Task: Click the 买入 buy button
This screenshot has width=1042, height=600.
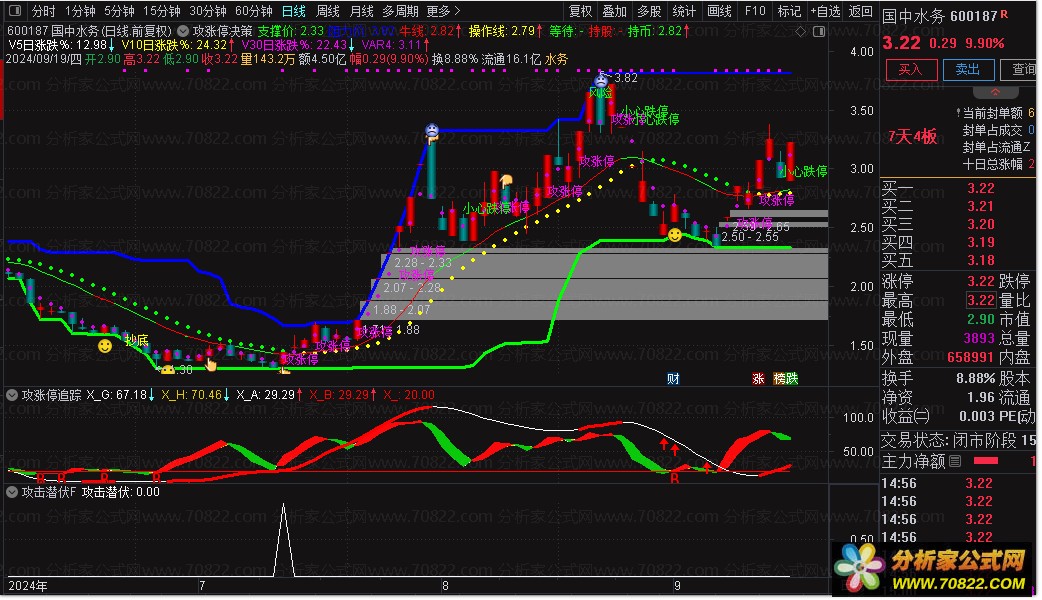Action: (910, 69)
